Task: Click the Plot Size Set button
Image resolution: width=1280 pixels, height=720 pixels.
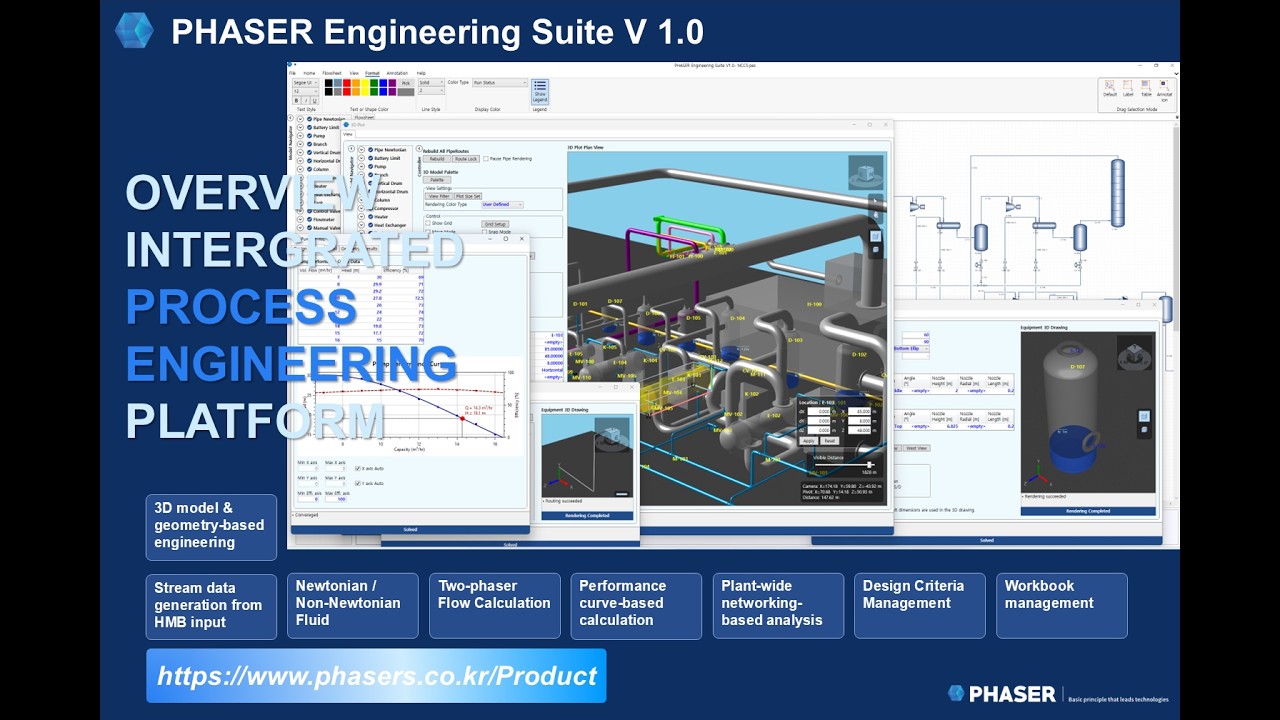Action: 468,196
